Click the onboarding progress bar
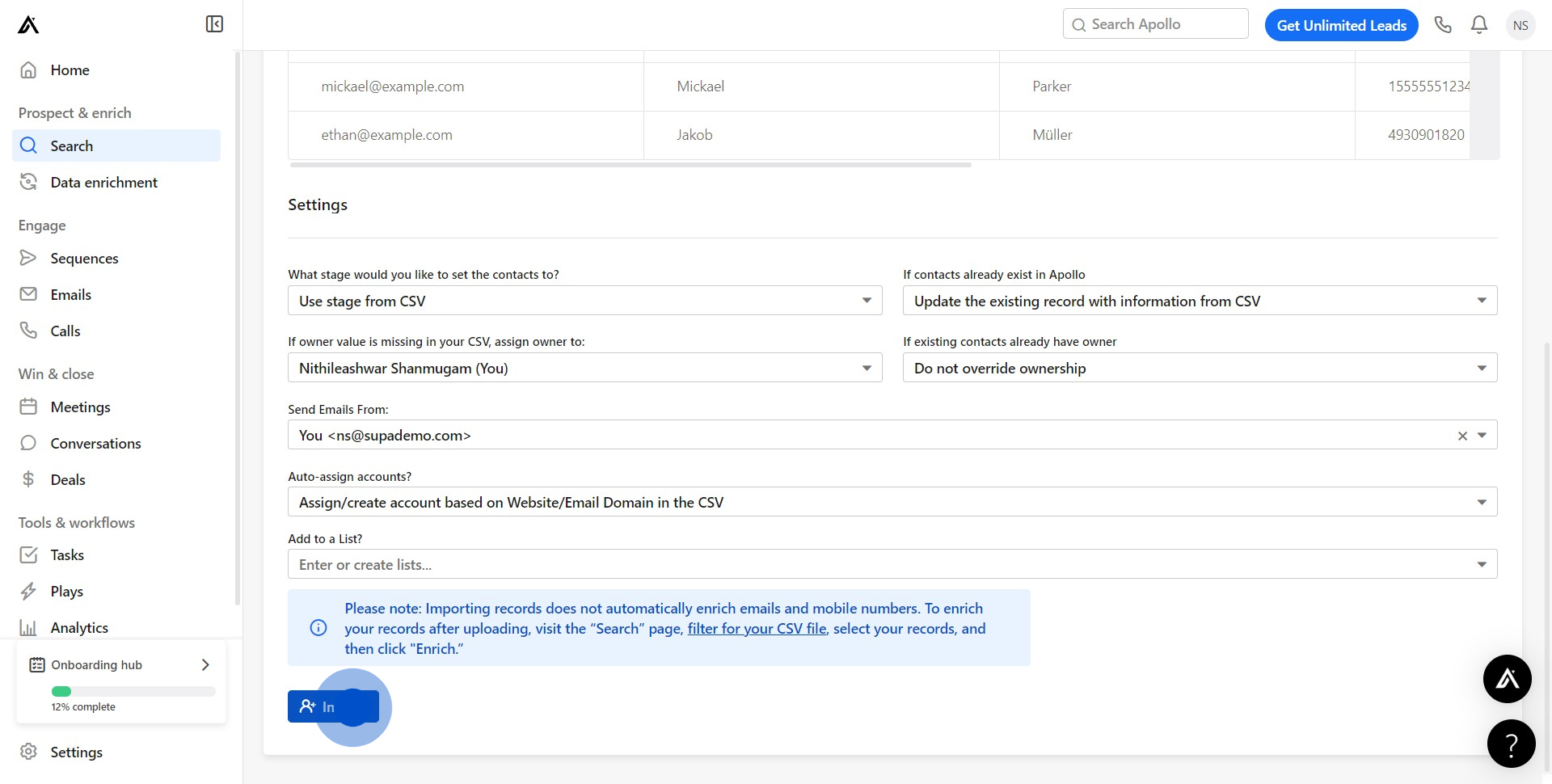This screenshot has height=784, width=1552. (x=133, y=691)
